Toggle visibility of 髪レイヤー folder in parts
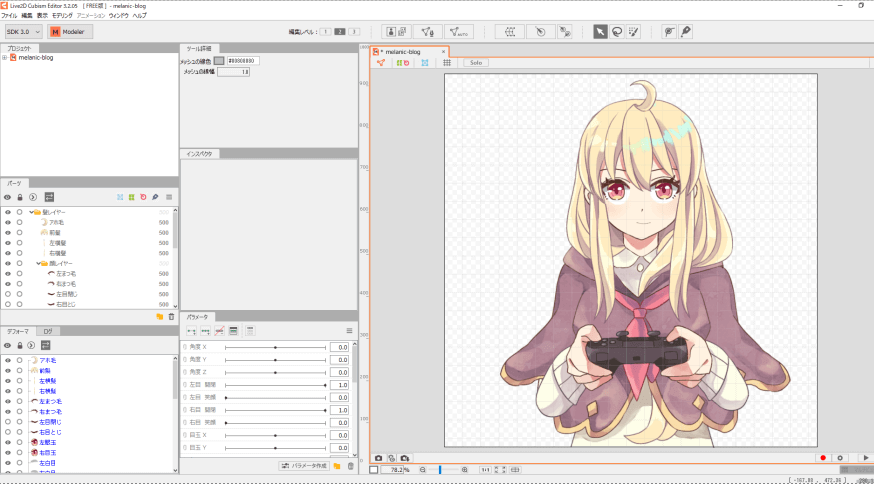This screenshot has width=874, height=484. (8, 212)
